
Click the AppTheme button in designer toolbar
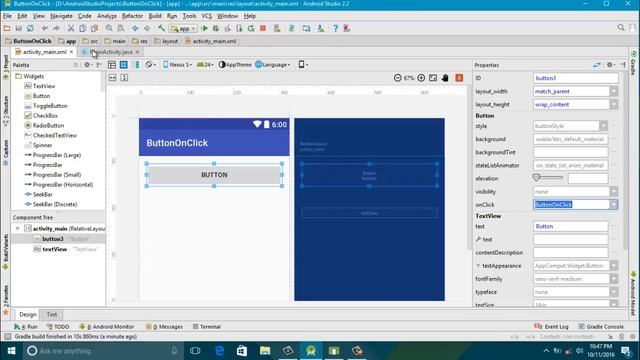(236, 64)
